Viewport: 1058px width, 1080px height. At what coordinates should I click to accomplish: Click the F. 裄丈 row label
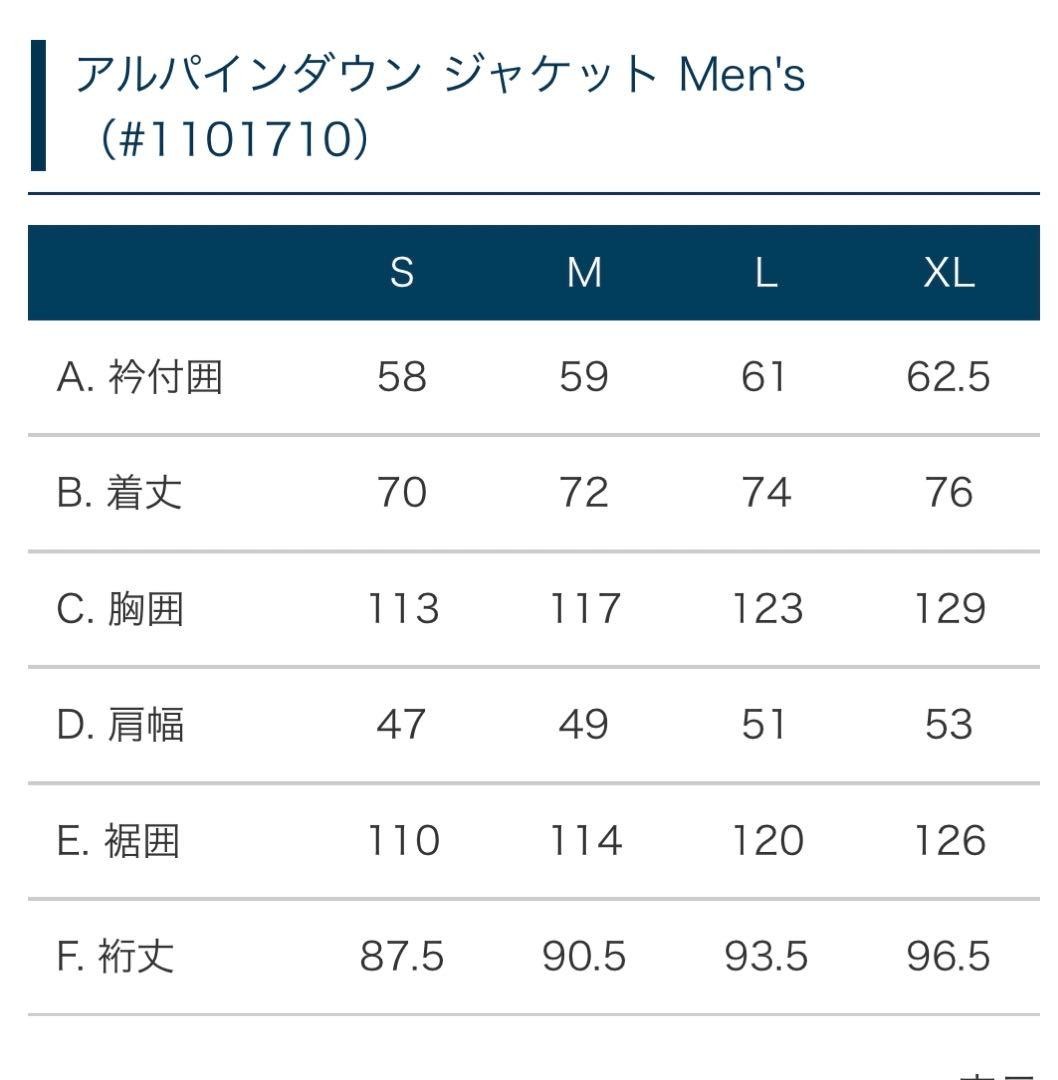[x=116, y=957]
